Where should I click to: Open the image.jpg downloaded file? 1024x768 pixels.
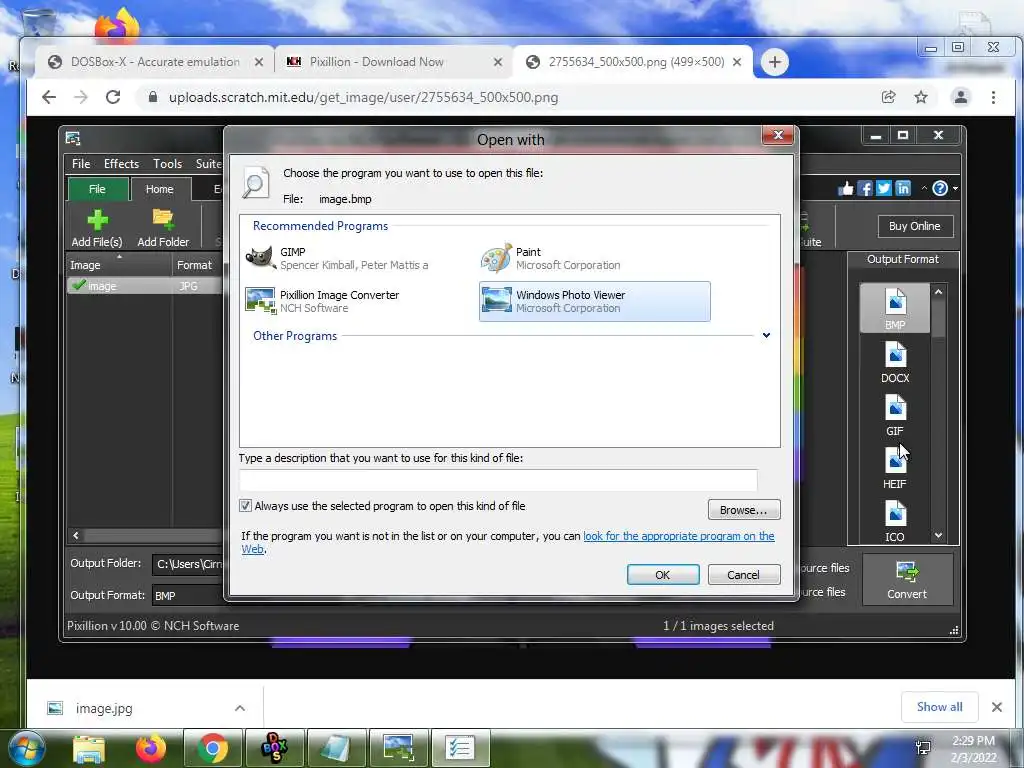(x=104, y=709)
